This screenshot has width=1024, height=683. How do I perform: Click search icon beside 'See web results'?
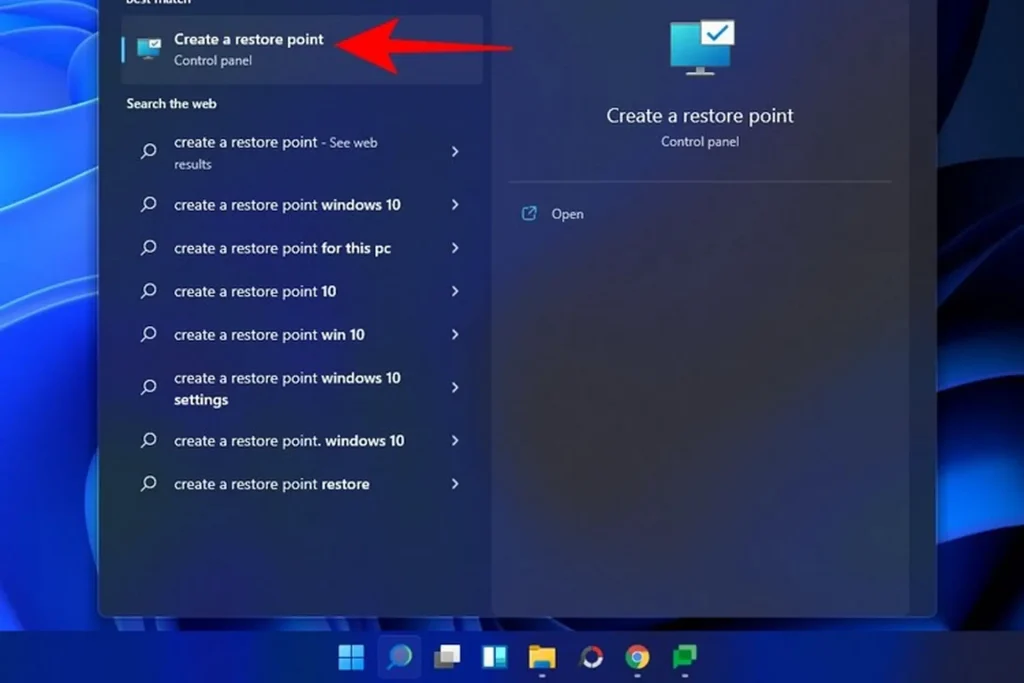[x=148, y=151]
